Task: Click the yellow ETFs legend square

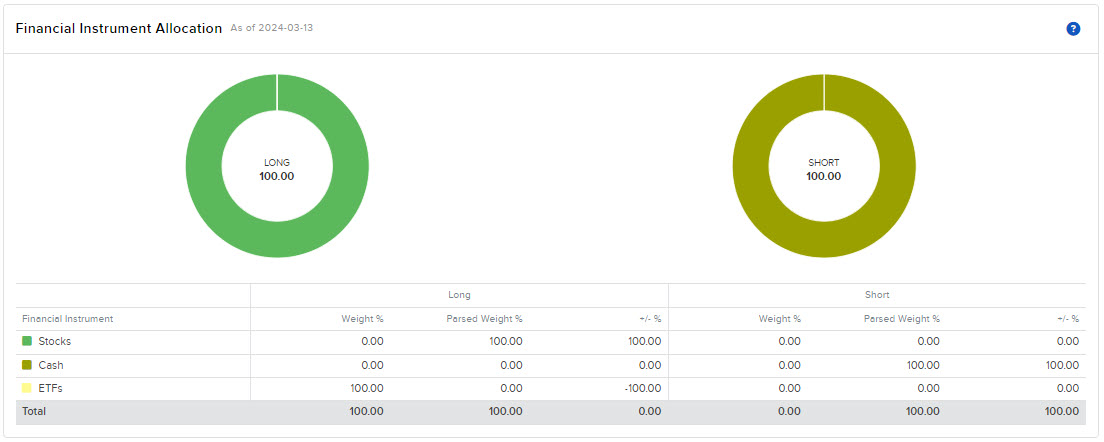Action: (x=27, y=388)
